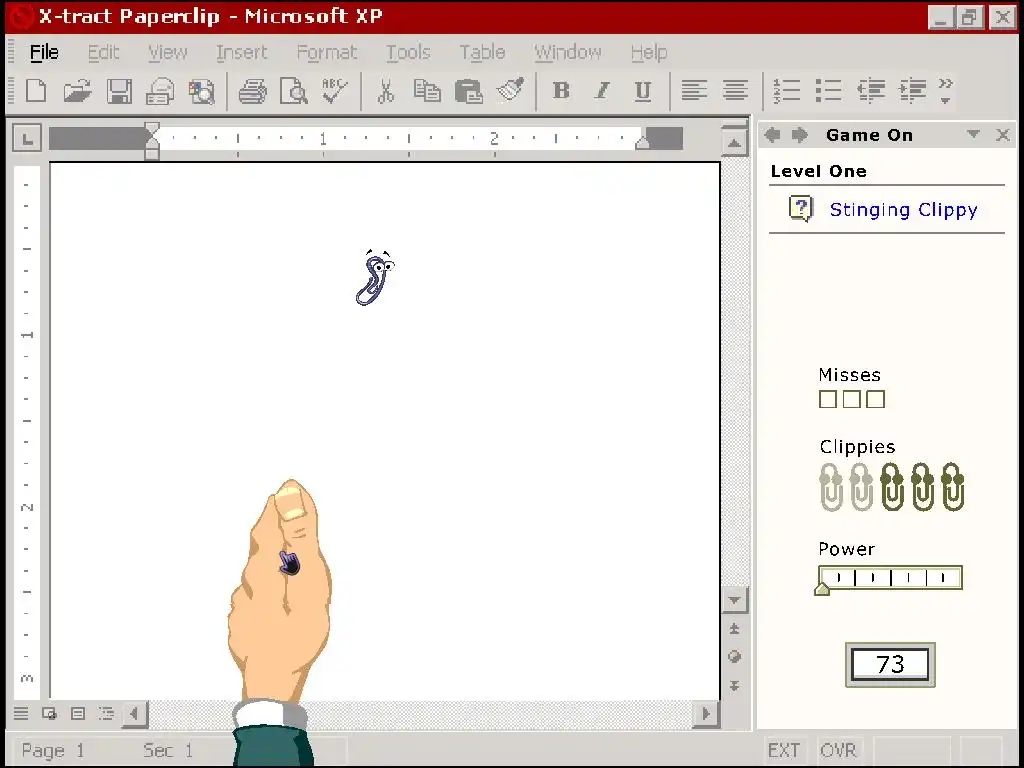Click the first Misses box
Image resolution: width=1024 pixels, height=768 pixels.
(827, 399)
